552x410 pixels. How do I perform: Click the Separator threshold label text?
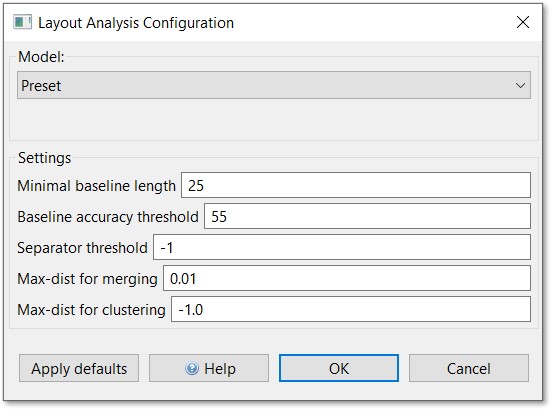click(82, 248)
